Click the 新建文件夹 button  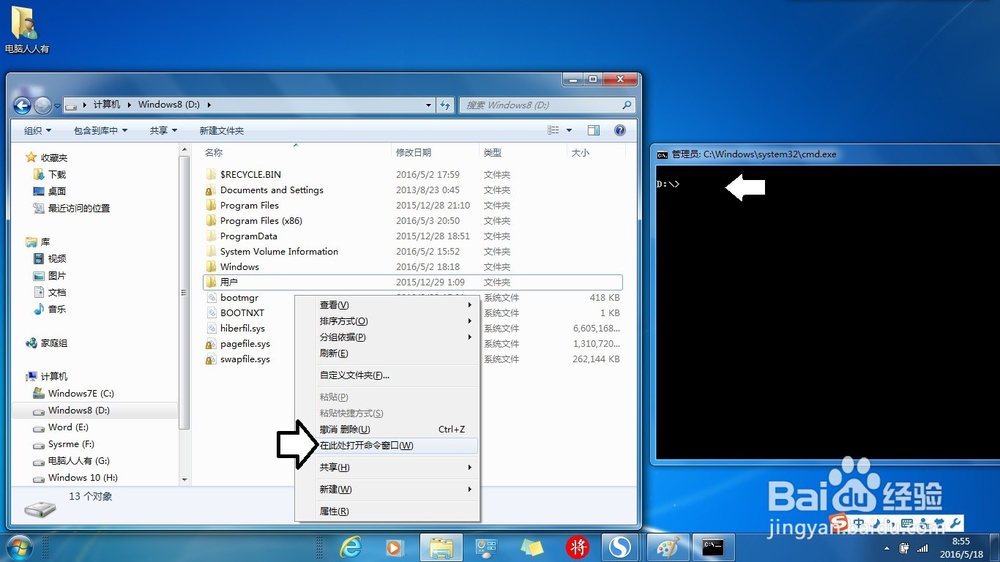(x=221, y=131)
